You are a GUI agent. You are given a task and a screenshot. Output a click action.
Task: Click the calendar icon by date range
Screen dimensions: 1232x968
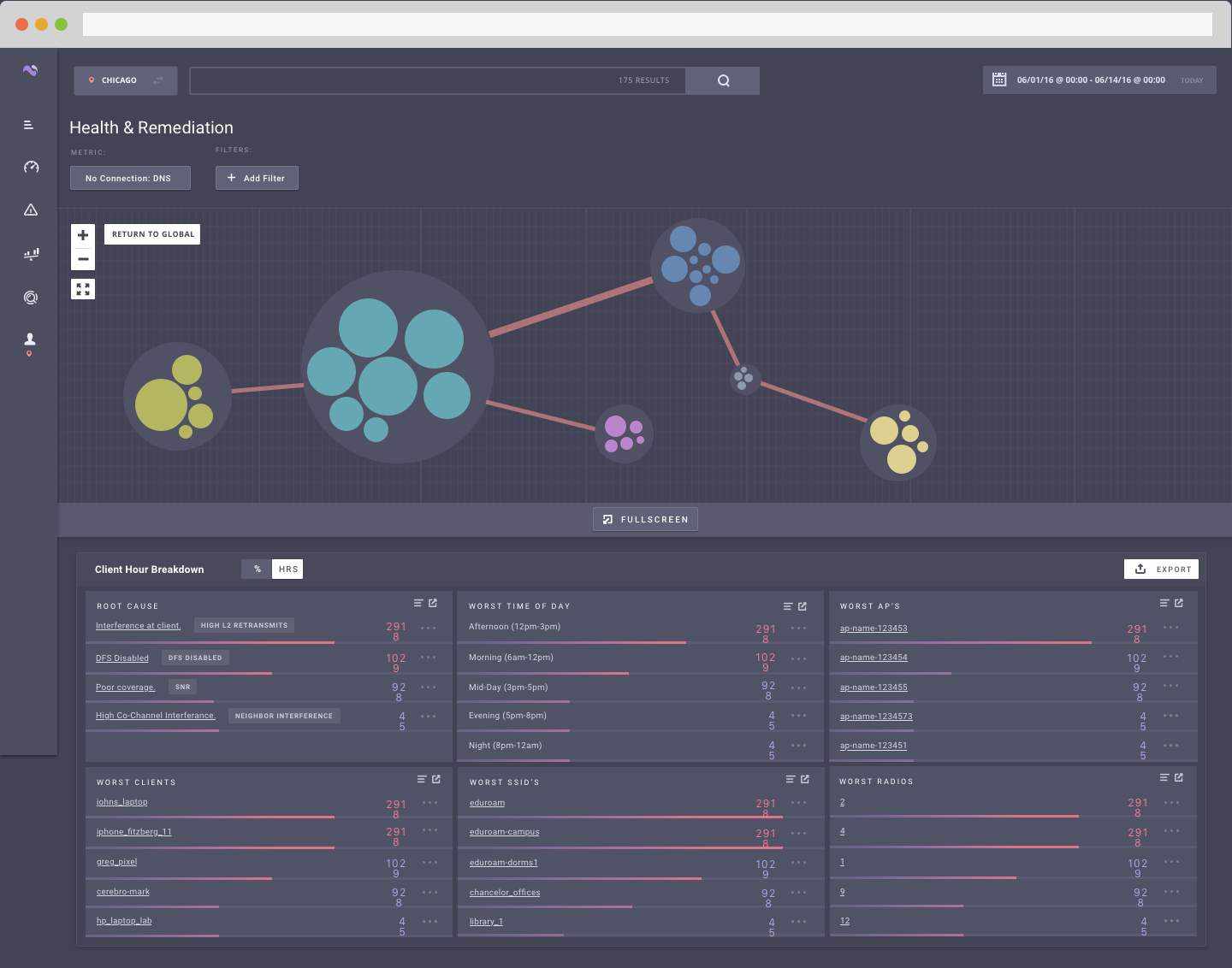[x=999, y=80]
